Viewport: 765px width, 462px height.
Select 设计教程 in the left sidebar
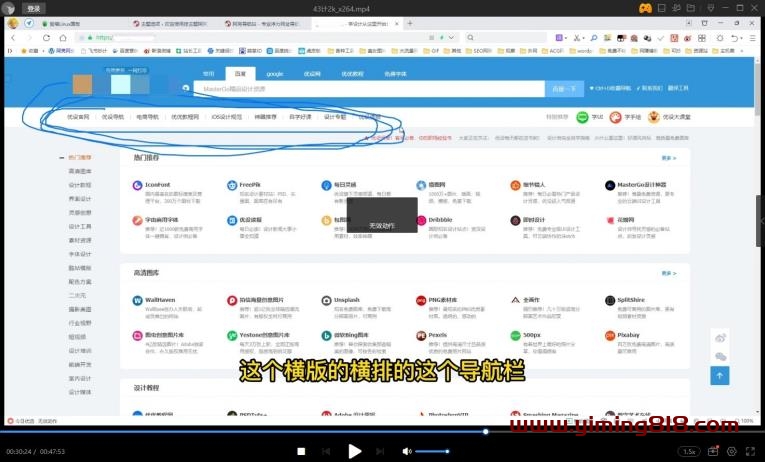click(x=80, y=185)
